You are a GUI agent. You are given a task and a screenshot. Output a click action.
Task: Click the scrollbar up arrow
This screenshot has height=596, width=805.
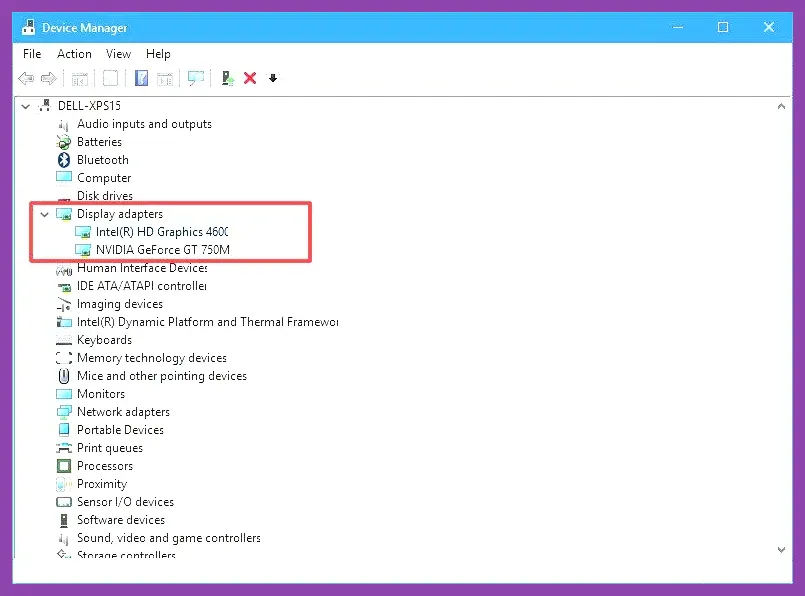pyautogui.click(x=781, y=106)
